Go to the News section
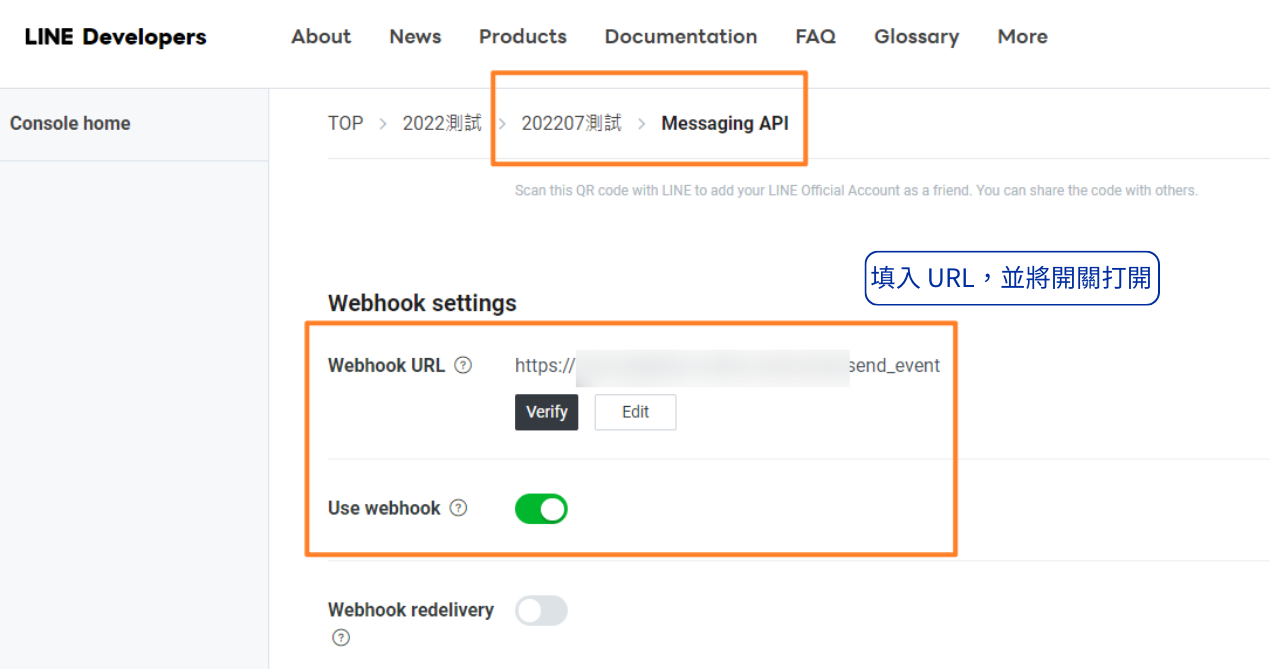Viewport: 1270px width, 670px height. 415,37
